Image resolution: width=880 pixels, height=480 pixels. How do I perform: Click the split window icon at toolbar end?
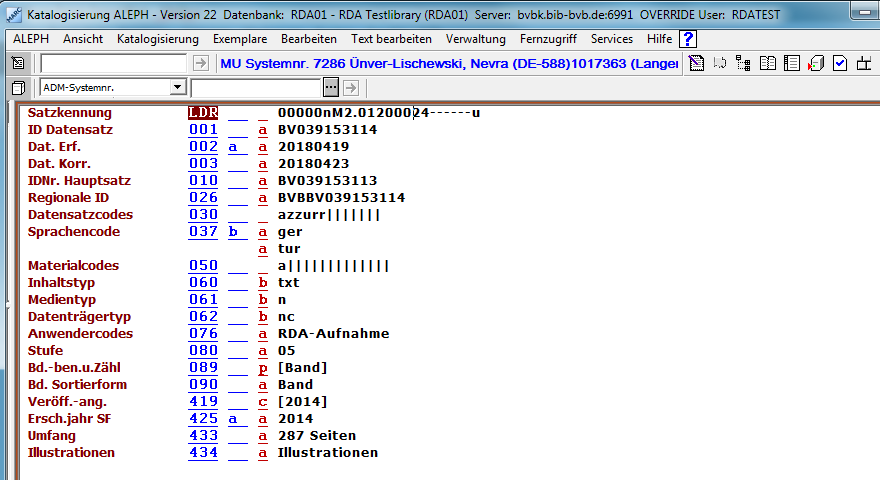[864, 63]
